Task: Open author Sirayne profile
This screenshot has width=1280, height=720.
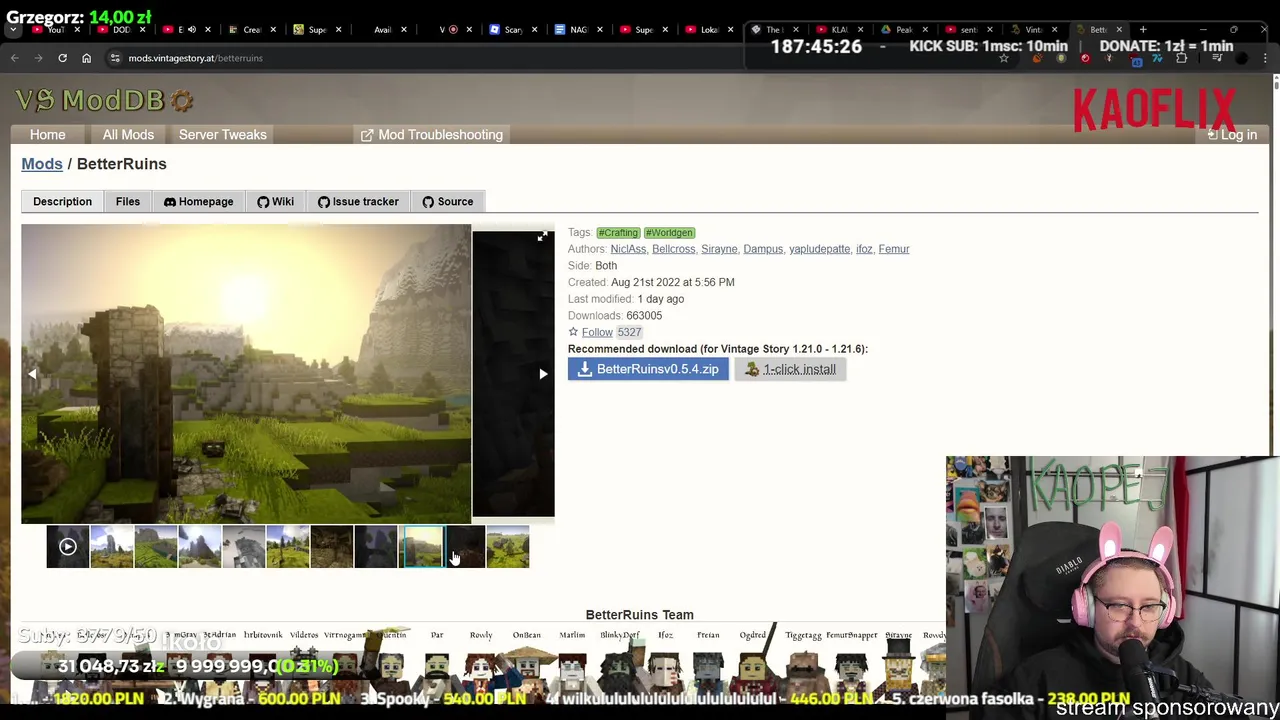Action: (x=719, y=249)
